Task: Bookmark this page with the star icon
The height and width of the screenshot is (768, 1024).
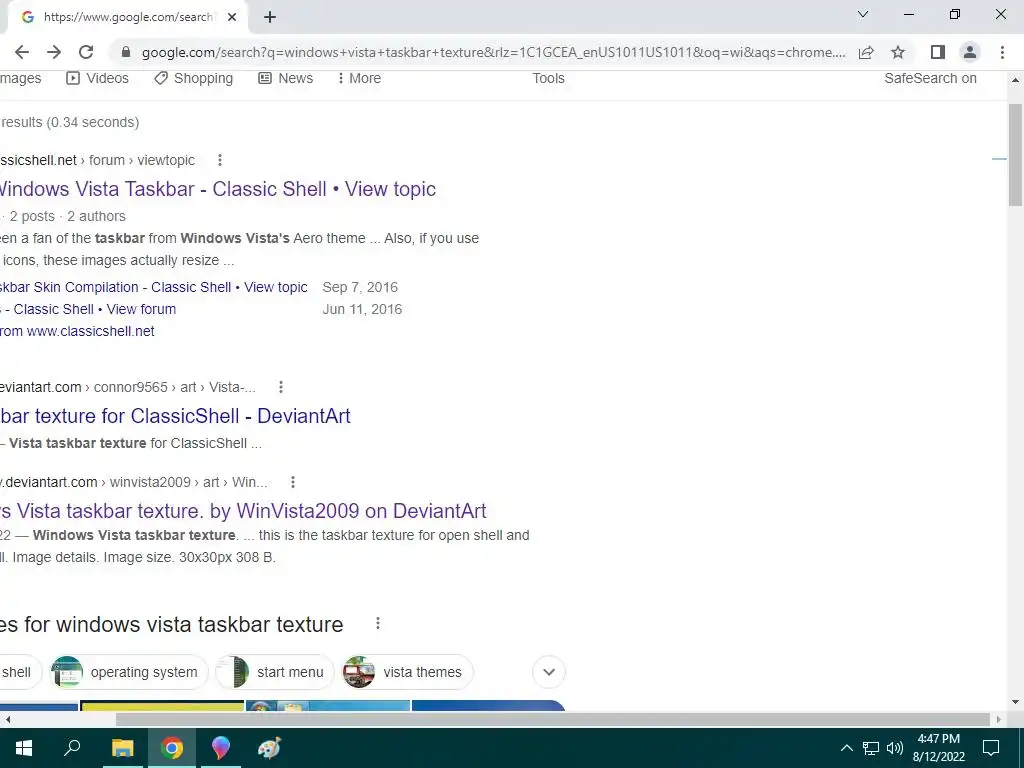Action: tap(898, 52)
